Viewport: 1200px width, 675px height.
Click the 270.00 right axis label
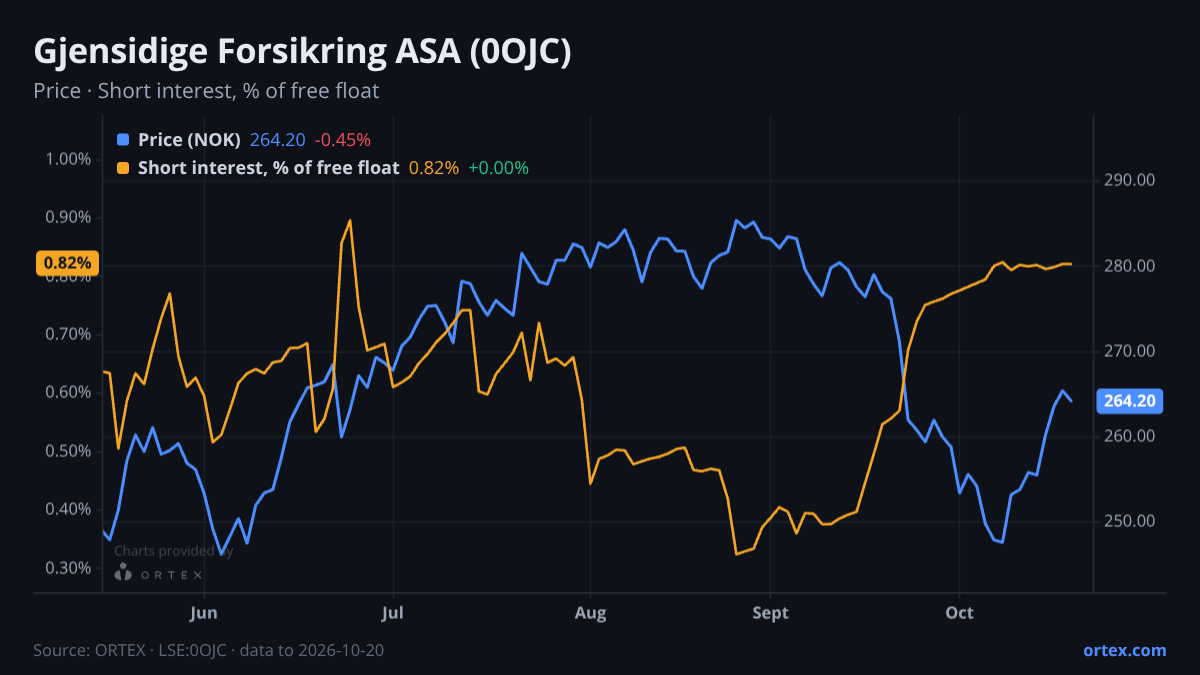pos(1132,351)
